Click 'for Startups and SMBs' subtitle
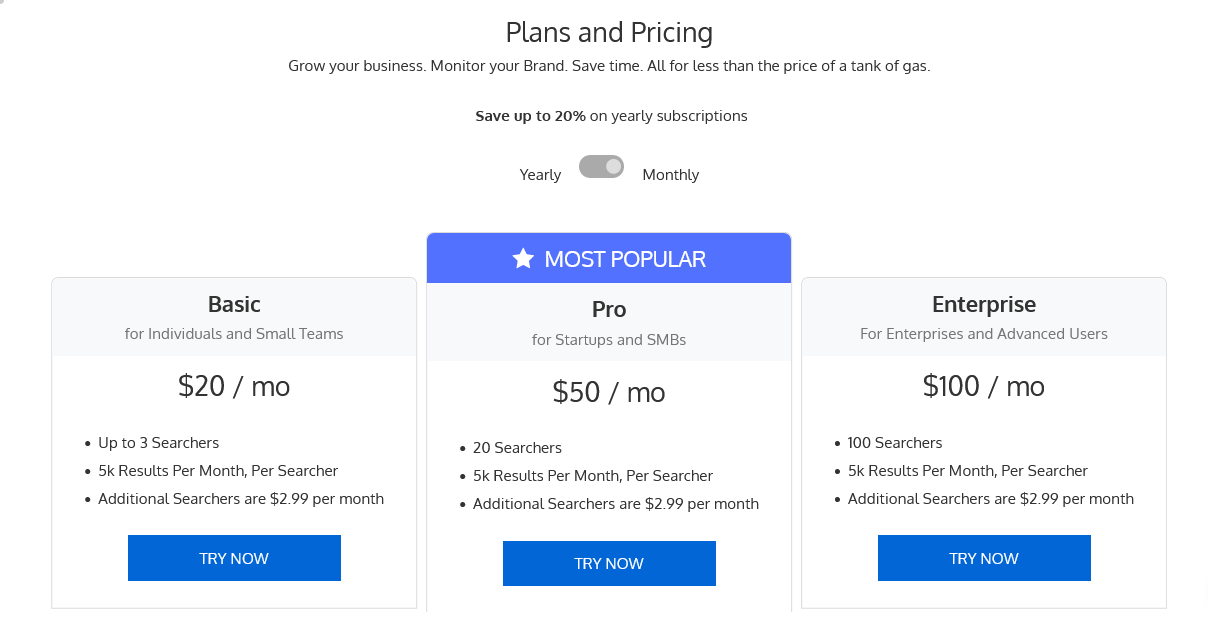 click(x=609, y=340)
